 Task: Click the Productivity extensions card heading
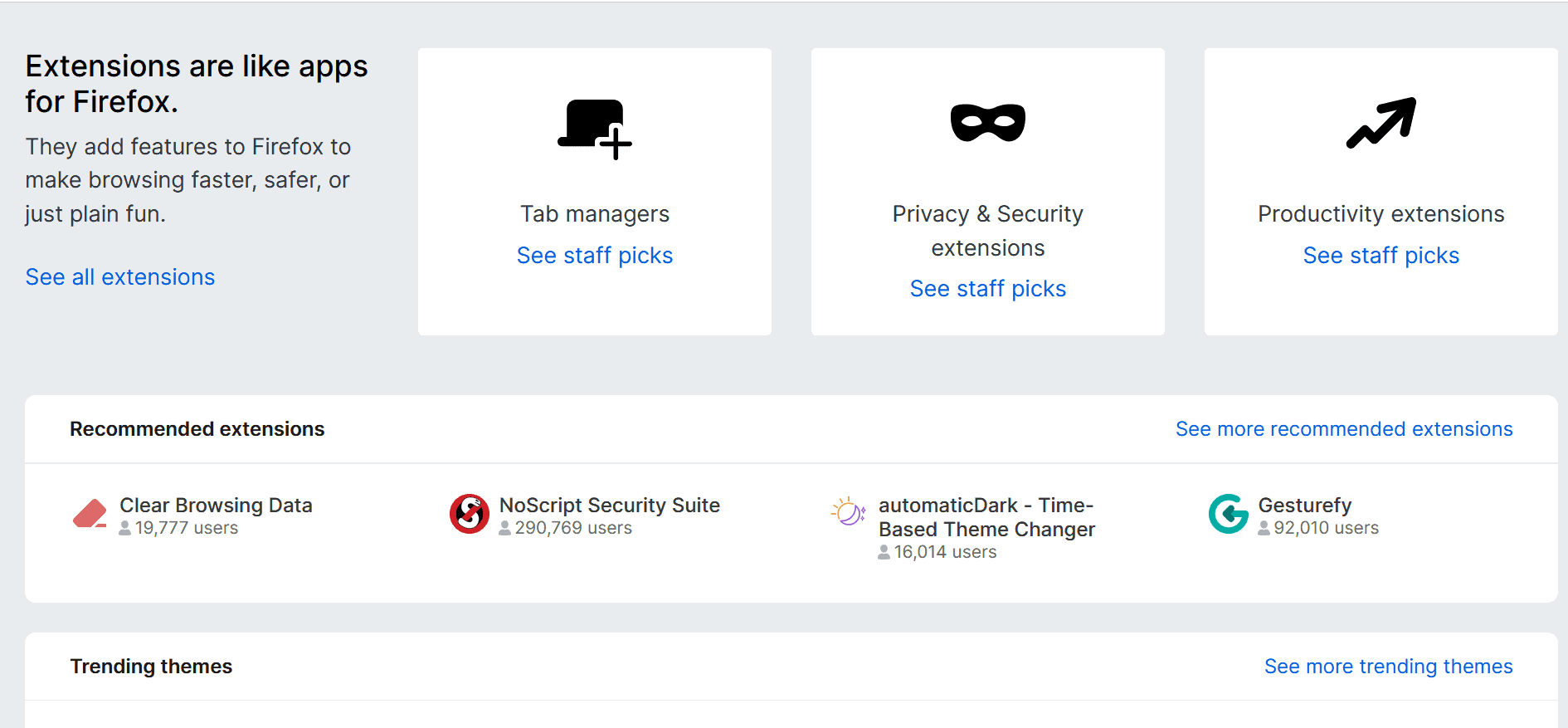point(1381,214)
